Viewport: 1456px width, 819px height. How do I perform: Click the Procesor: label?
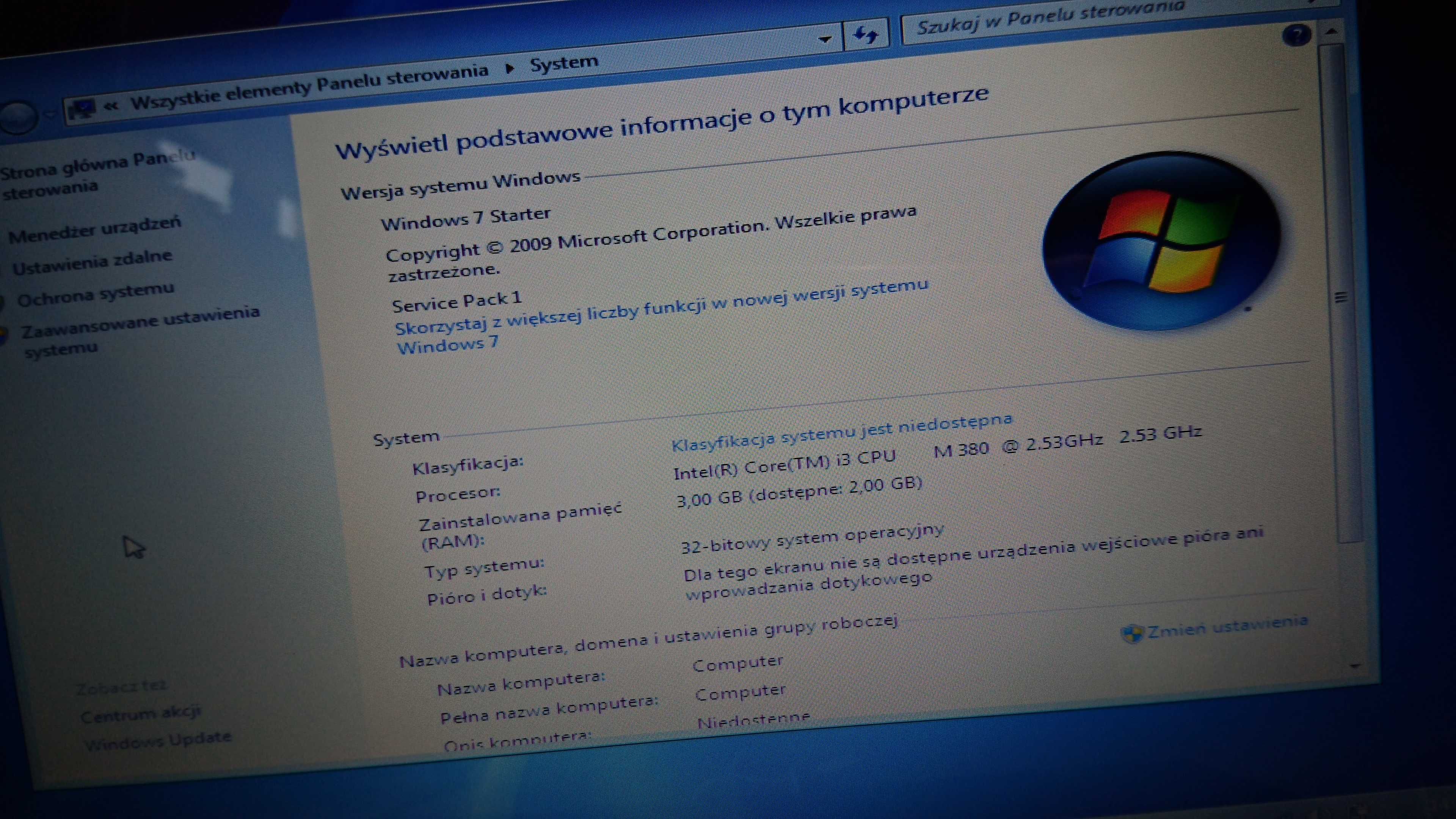point(458,494)
